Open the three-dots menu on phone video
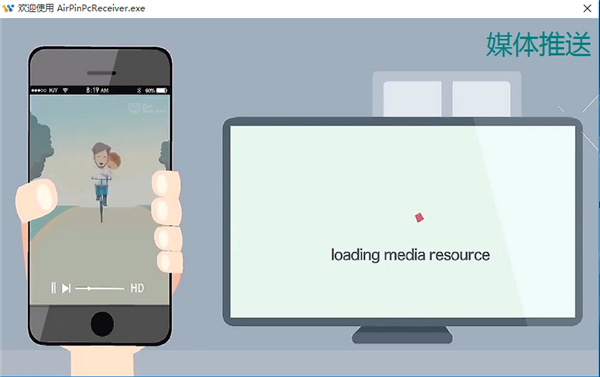Image resolution: width=600 pixels, height=377 pixels. (161, 111)
